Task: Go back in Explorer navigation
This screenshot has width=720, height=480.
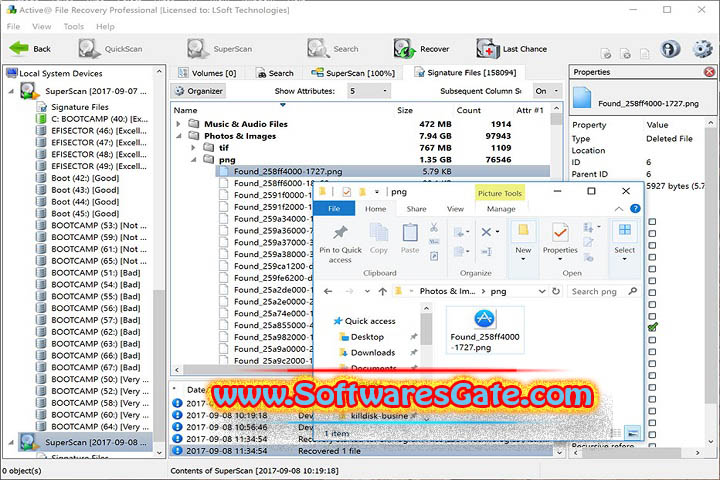Action: 328,291
